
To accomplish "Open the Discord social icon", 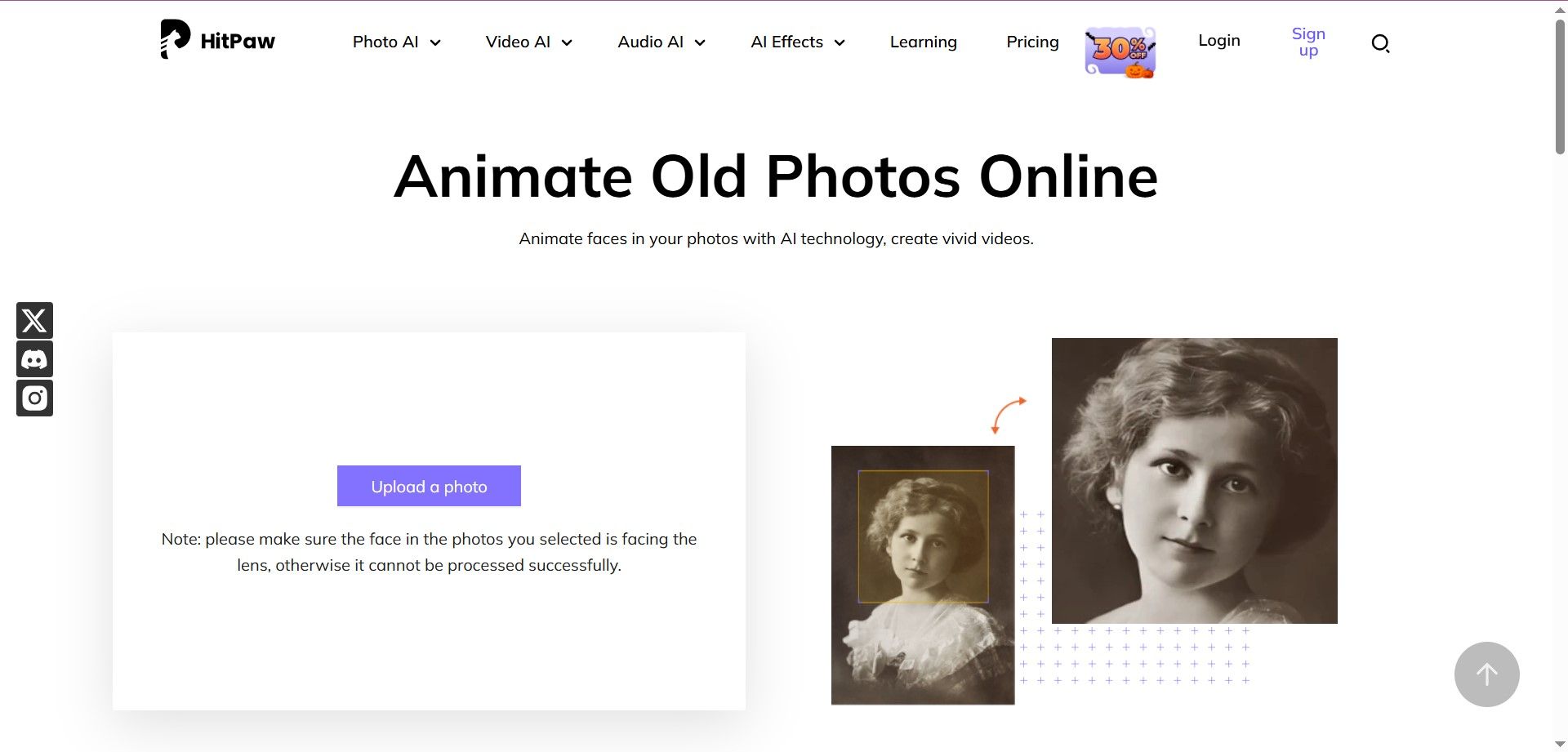I will (x=34, y=359).
